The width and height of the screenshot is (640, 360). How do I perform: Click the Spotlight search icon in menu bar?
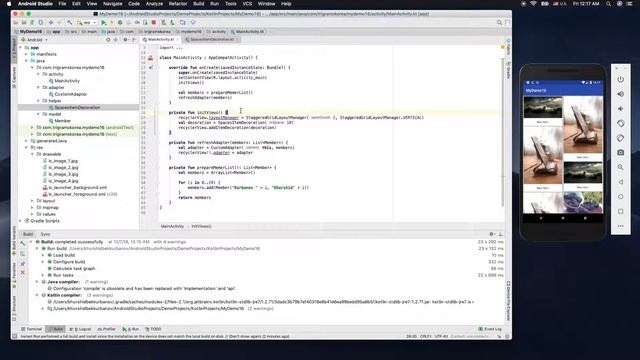608,4
